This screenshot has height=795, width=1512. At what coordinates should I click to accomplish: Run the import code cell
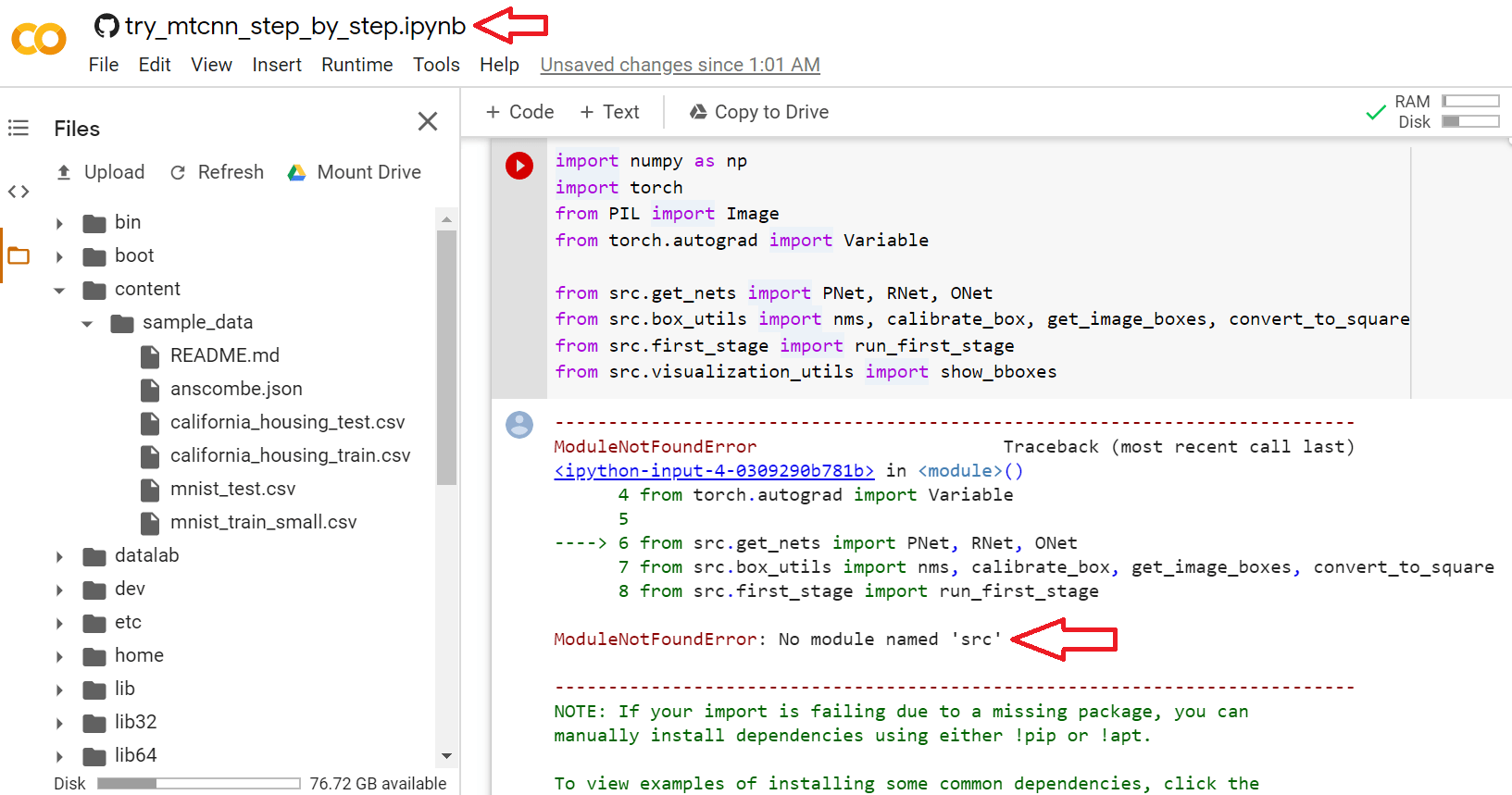(519, 166)
